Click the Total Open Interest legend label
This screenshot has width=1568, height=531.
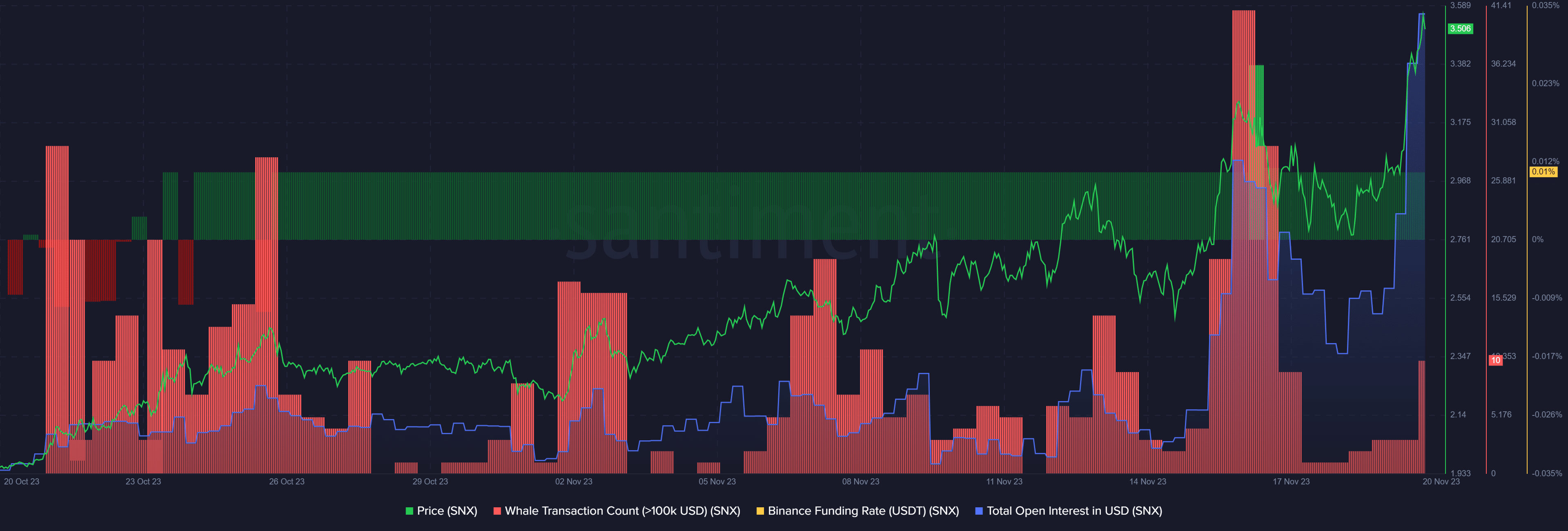1074,511
